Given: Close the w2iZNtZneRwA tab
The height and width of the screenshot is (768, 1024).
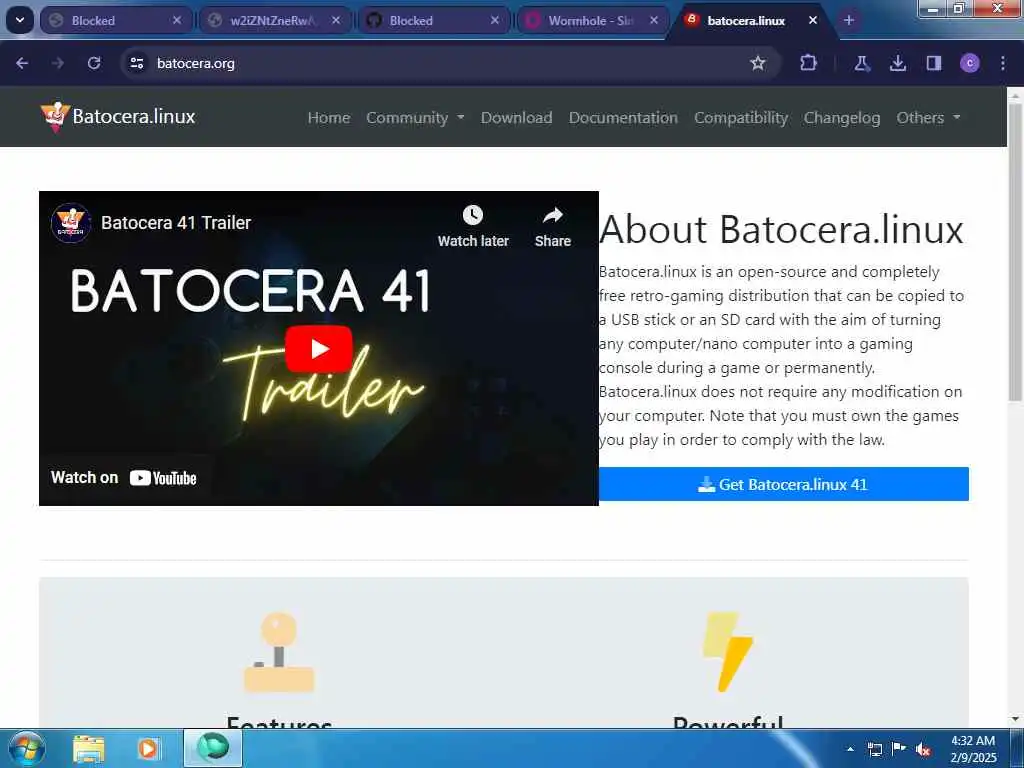Looking at the screenshot, I should 336,20.
